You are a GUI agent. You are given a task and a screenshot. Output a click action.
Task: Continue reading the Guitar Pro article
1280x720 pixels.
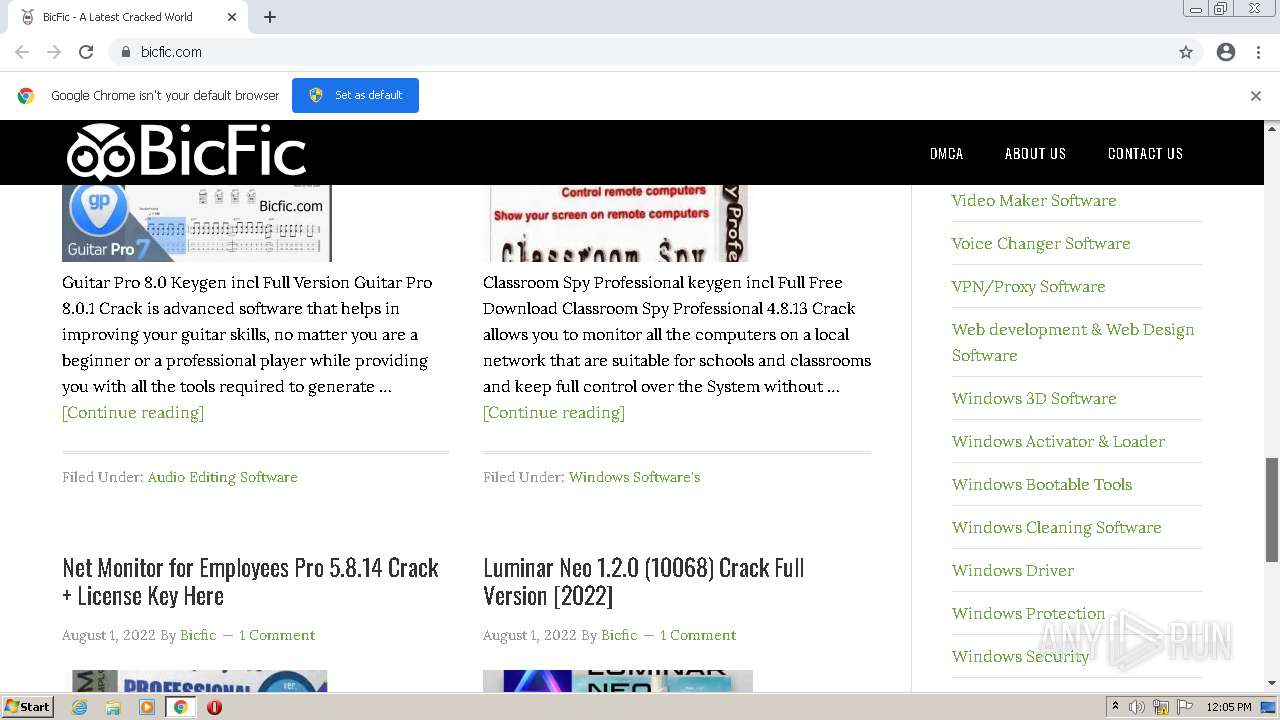133,412
